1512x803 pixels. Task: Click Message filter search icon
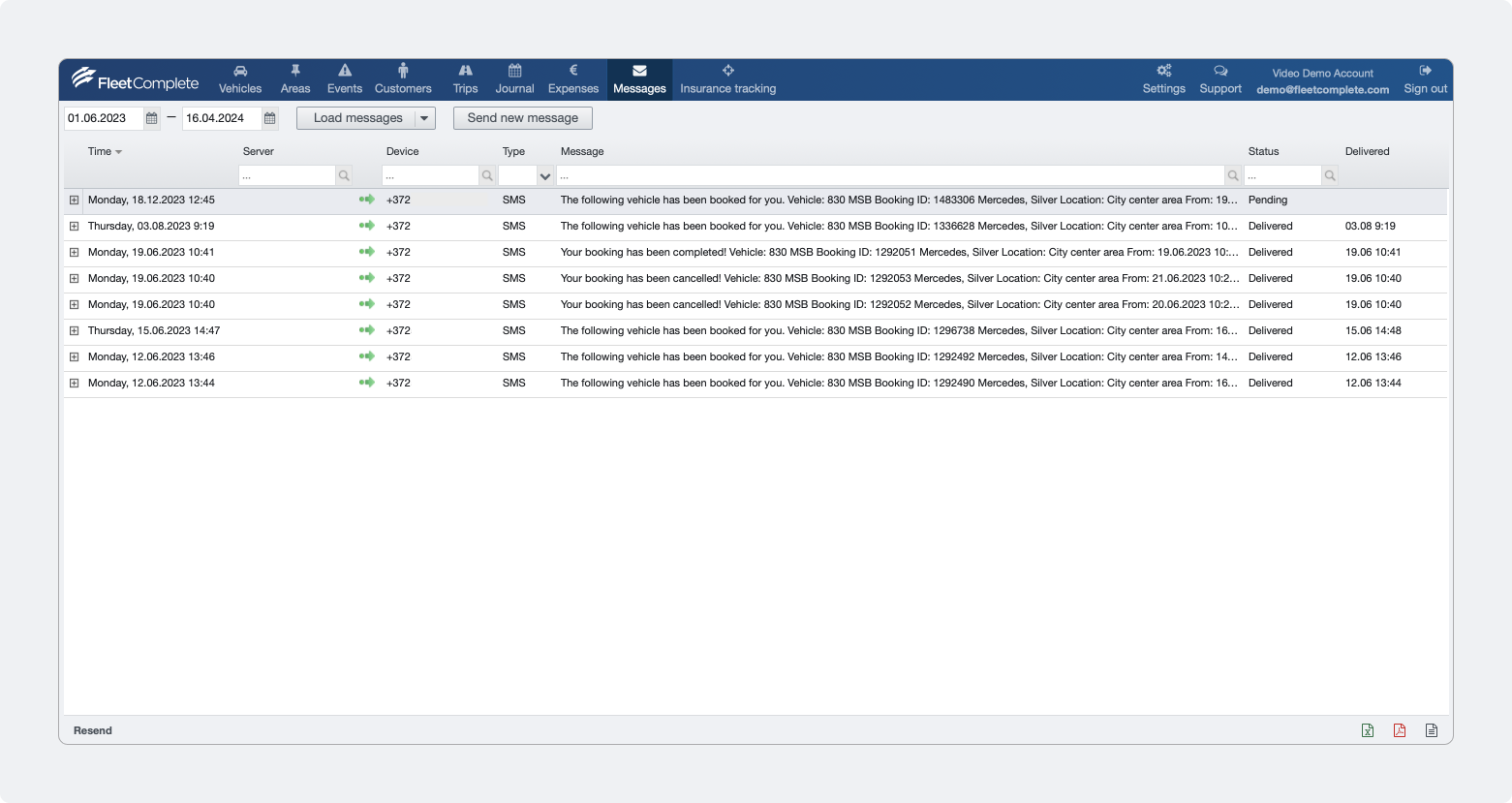click(x=1233, y=175)
